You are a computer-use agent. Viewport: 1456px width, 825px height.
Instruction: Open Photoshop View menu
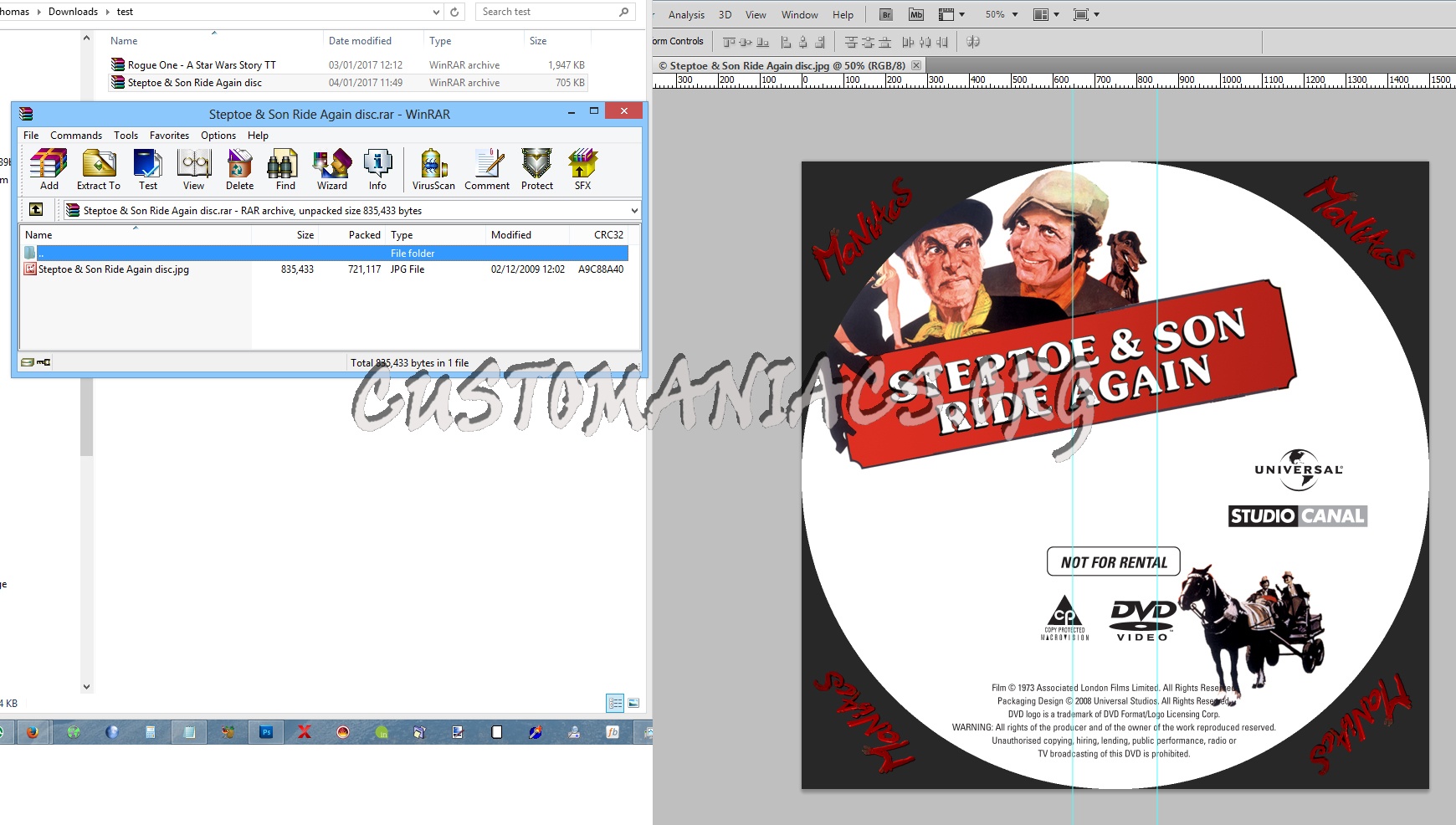pos(756,15)
